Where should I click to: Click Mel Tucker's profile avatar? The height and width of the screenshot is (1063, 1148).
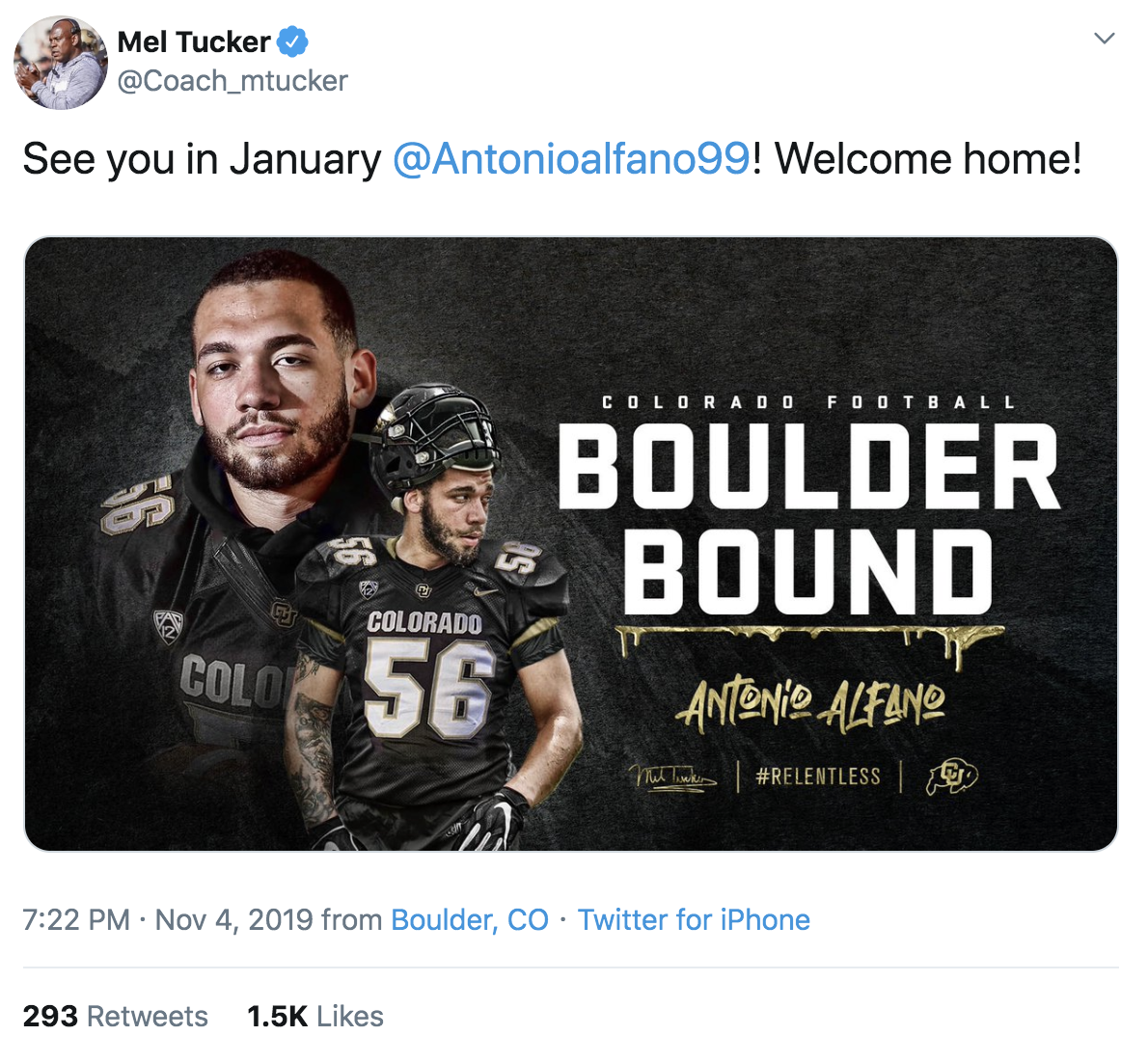pyautogui.click(x=61, y=63)
